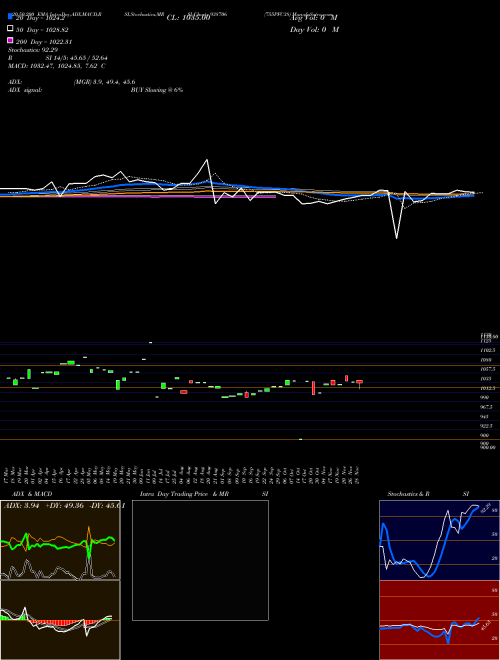The width and height of the screenshot is (500, 660).
Task: Click the '(MGR) 3.9, 49.4, 45.6' ADX values
Action: coord(104,82)
